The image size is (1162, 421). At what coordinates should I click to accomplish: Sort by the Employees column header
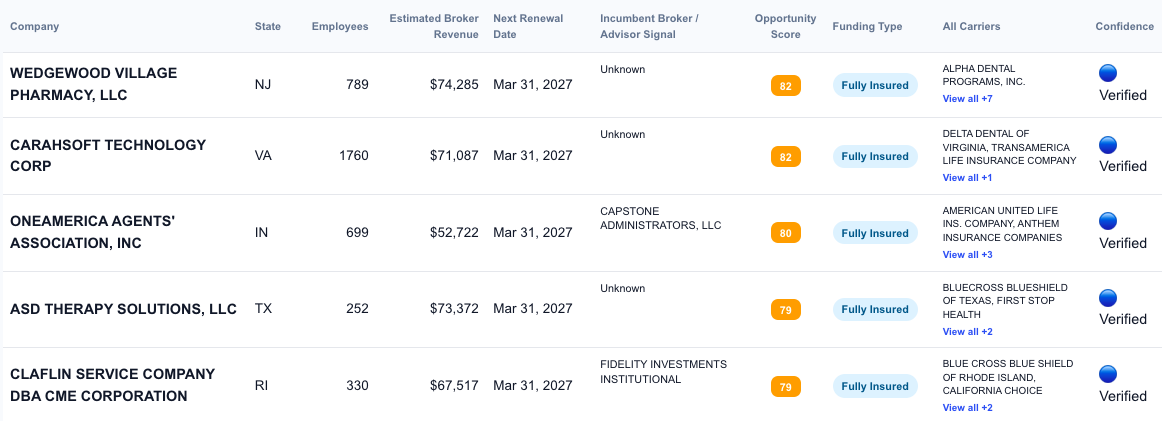coord(340,27)
